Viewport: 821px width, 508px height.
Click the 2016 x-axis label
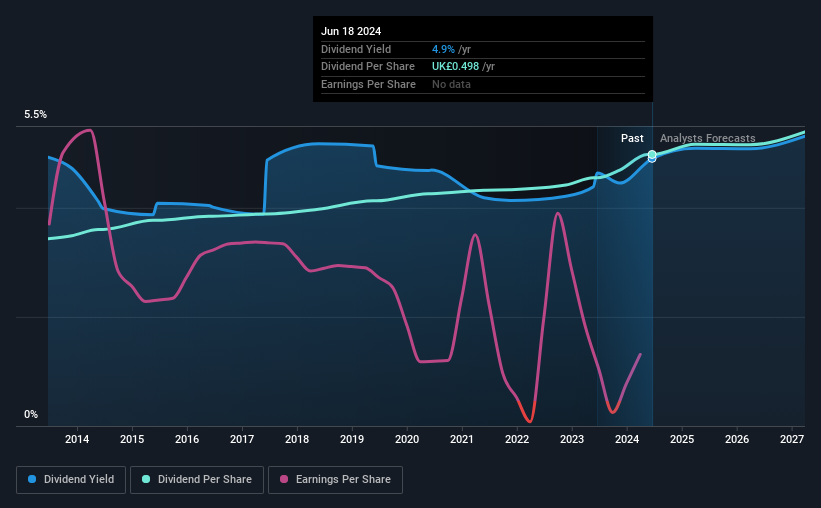187,439
